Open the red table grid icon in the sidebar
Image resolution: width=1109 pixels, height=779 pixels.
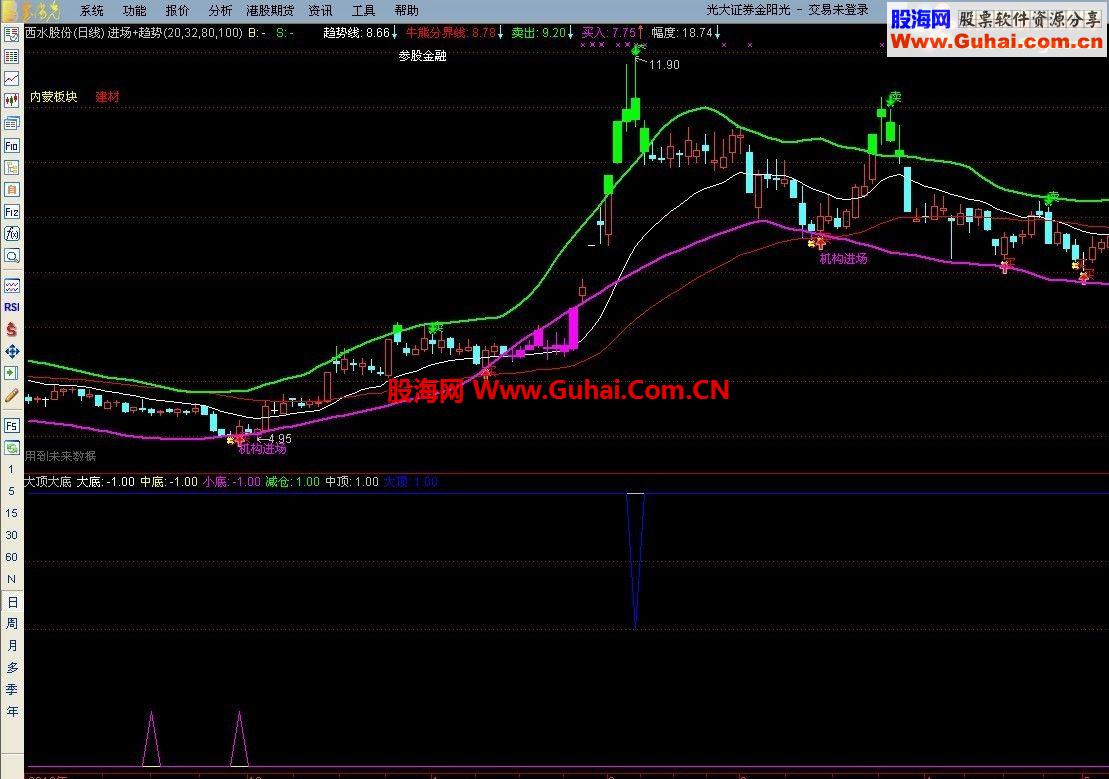click(x=11, y=56)
